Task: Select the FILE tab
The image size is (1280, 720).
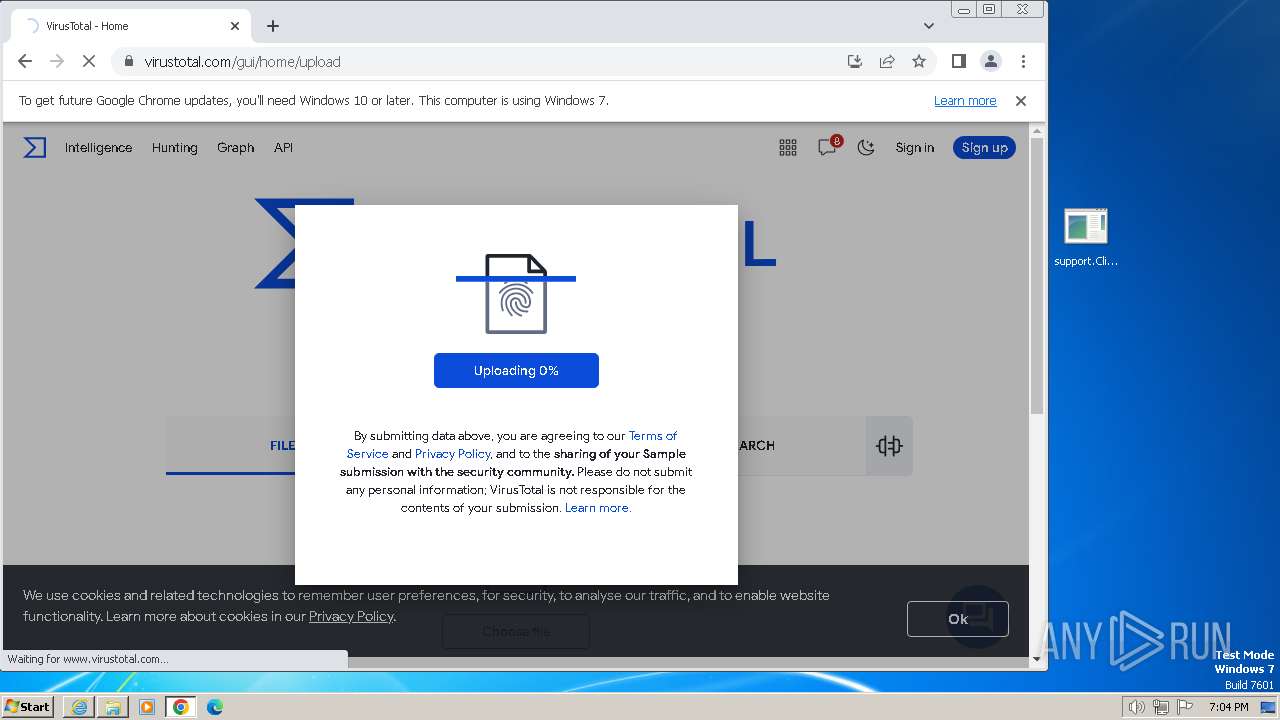Action: tap(282, 446)
